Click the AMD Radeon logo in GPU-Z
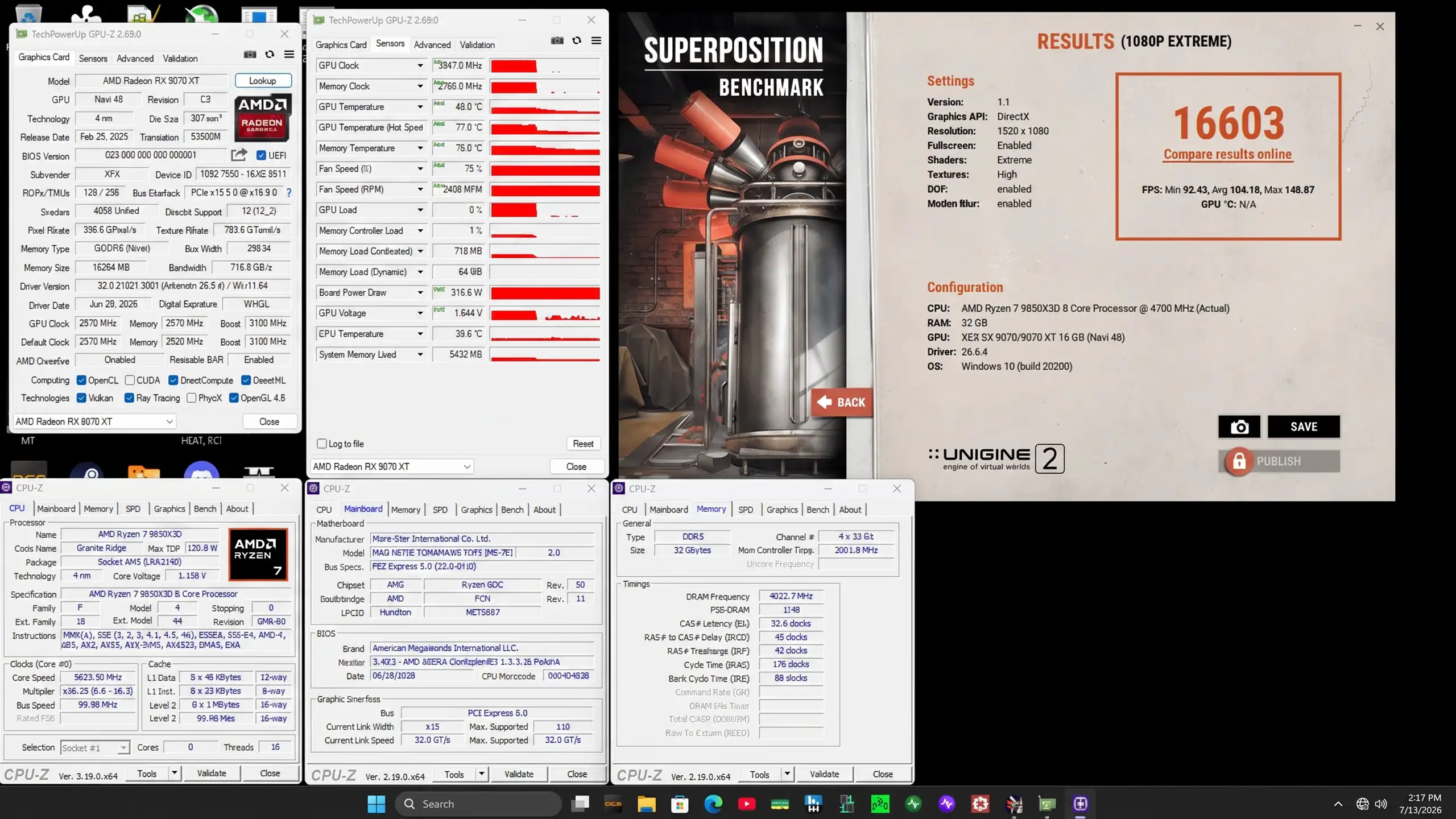The image size is (1456, 819). coord(262,118)
